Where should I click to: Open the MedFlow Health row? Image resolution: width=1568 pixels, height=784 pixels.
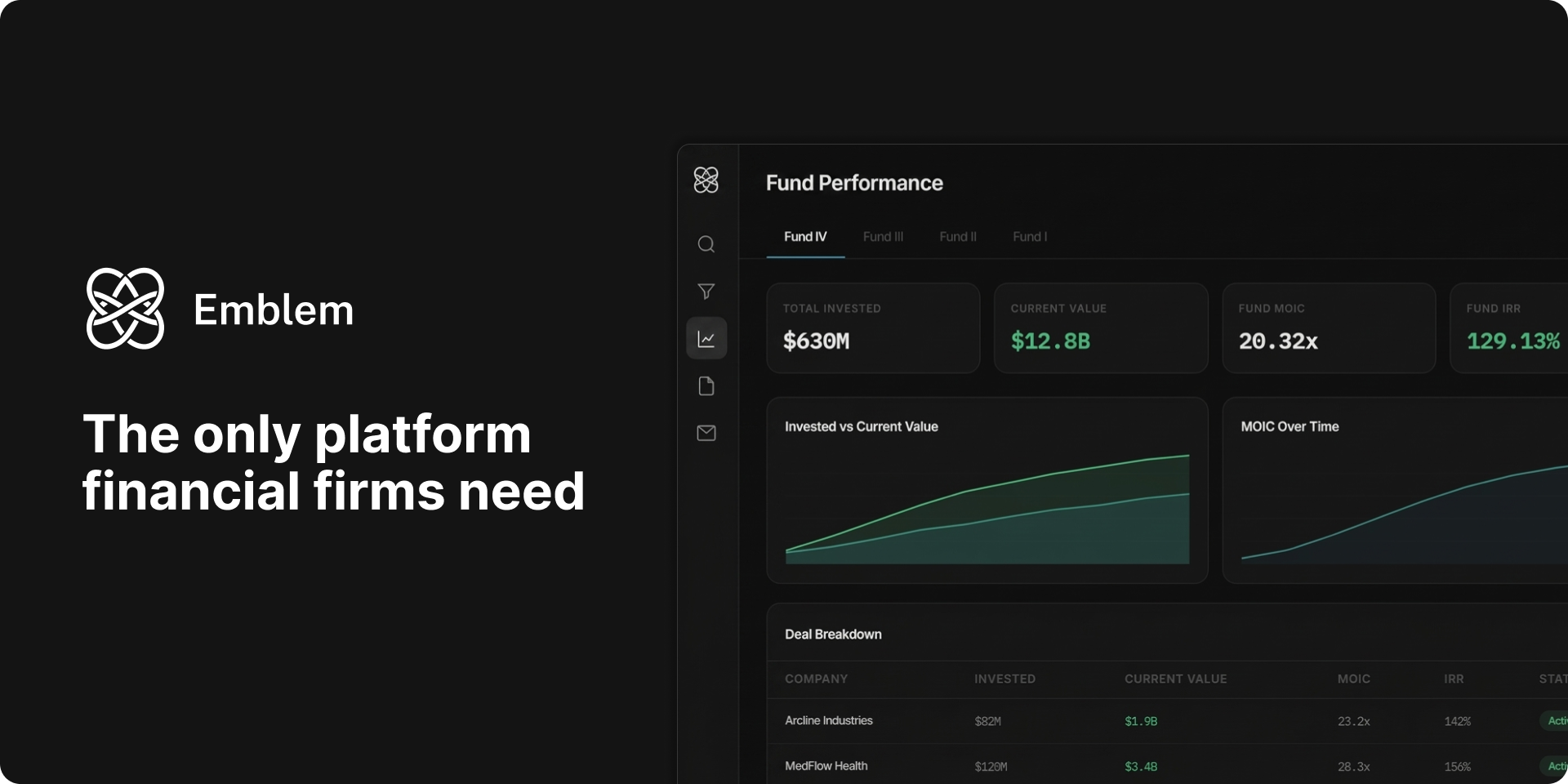pos(1167,766)
